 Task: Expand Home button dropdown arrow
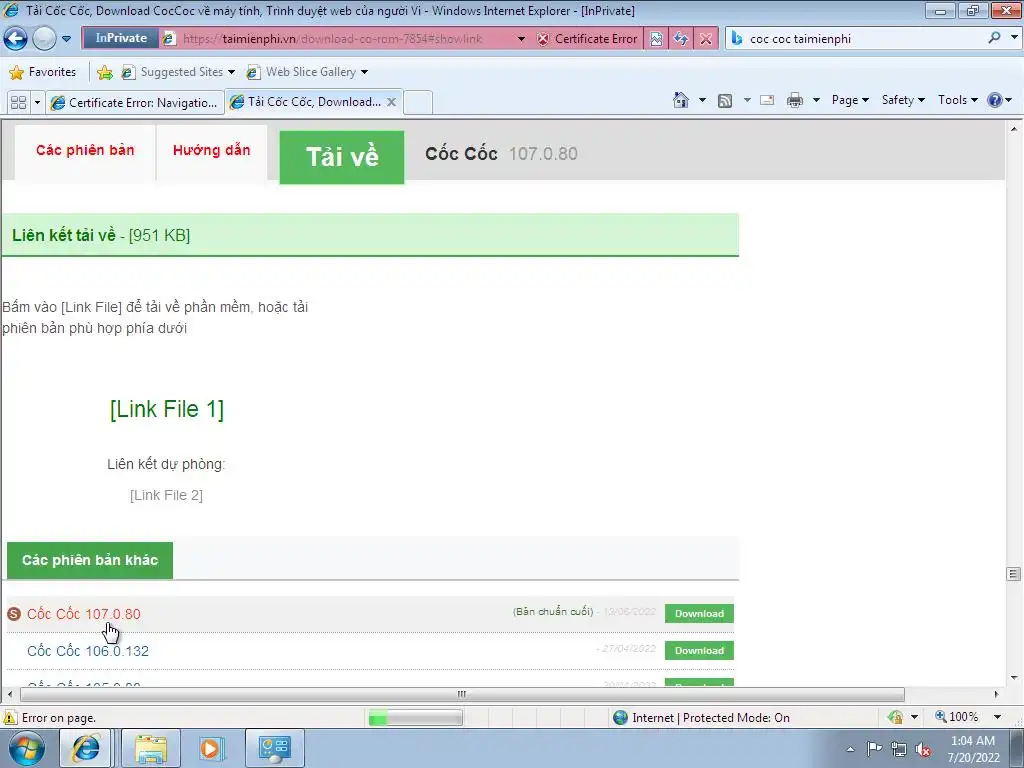click(x=702, y=100)
